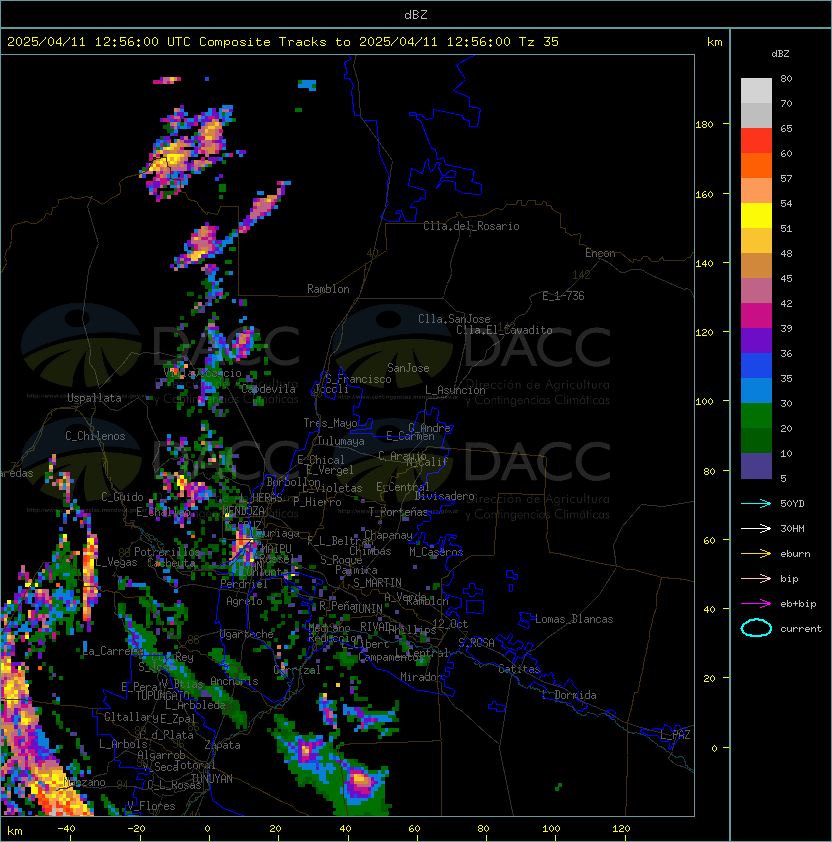Click the 'Tres_Mayo' map label

click(x=330, y=423)
